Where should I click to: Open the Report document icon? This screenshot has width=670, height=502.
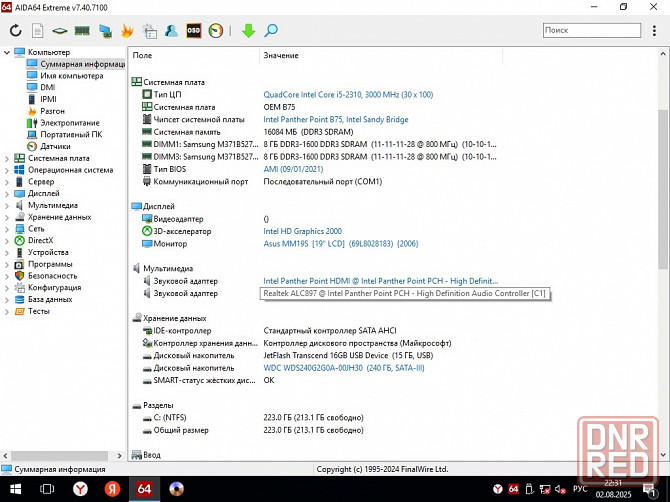tap(38, 30)
